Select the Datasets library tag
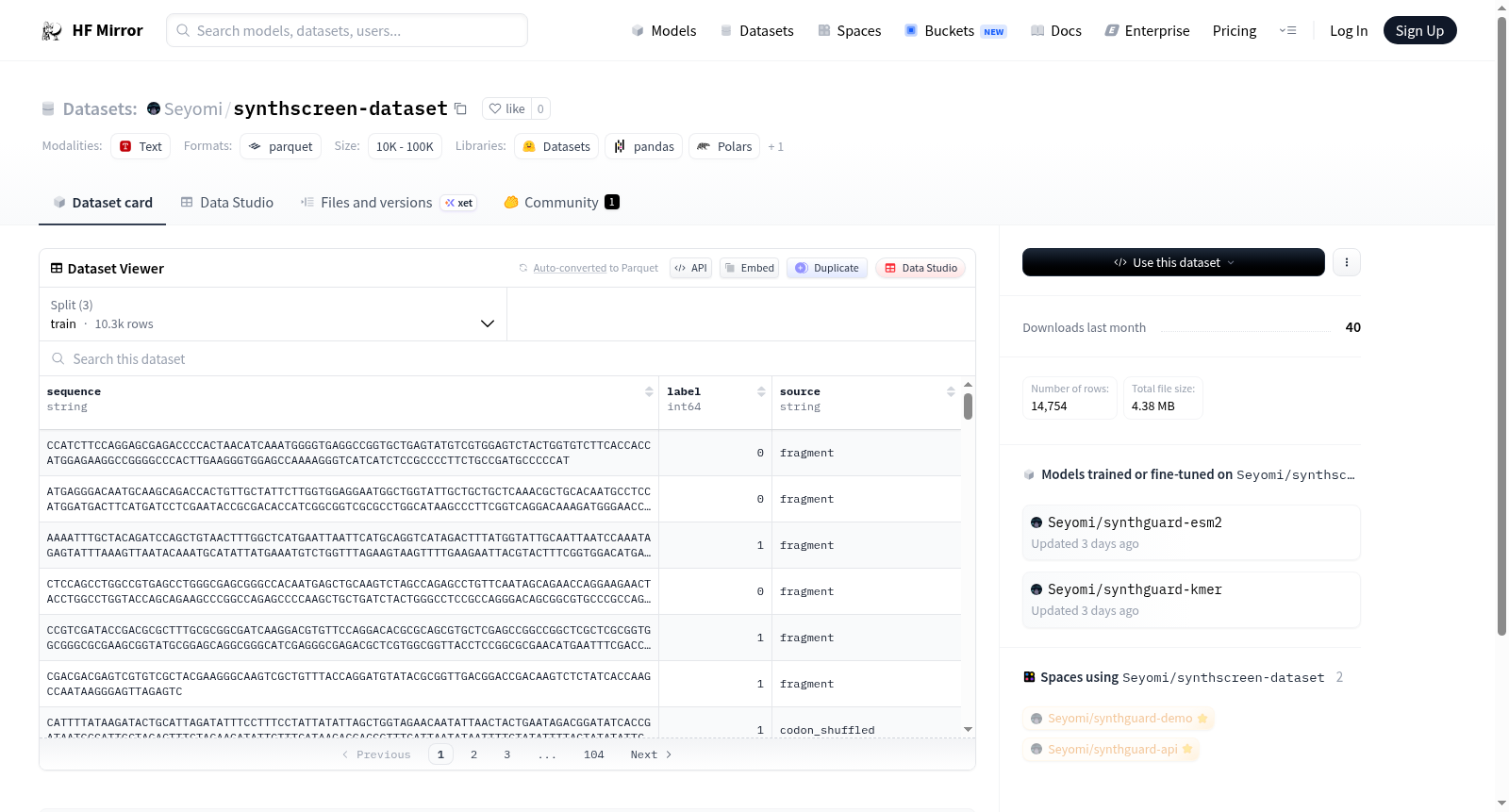The width and height of the screenshot is (1509, 812). 556,146
